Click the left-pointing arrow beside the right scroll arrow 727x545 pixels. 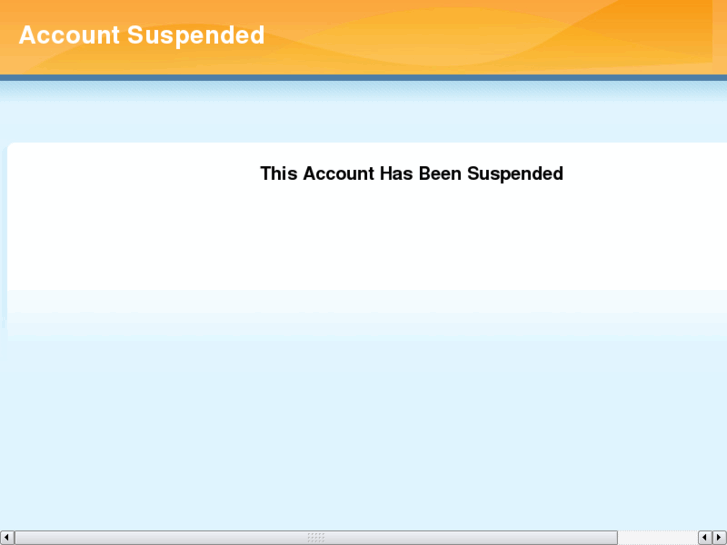tap(705, 538)
